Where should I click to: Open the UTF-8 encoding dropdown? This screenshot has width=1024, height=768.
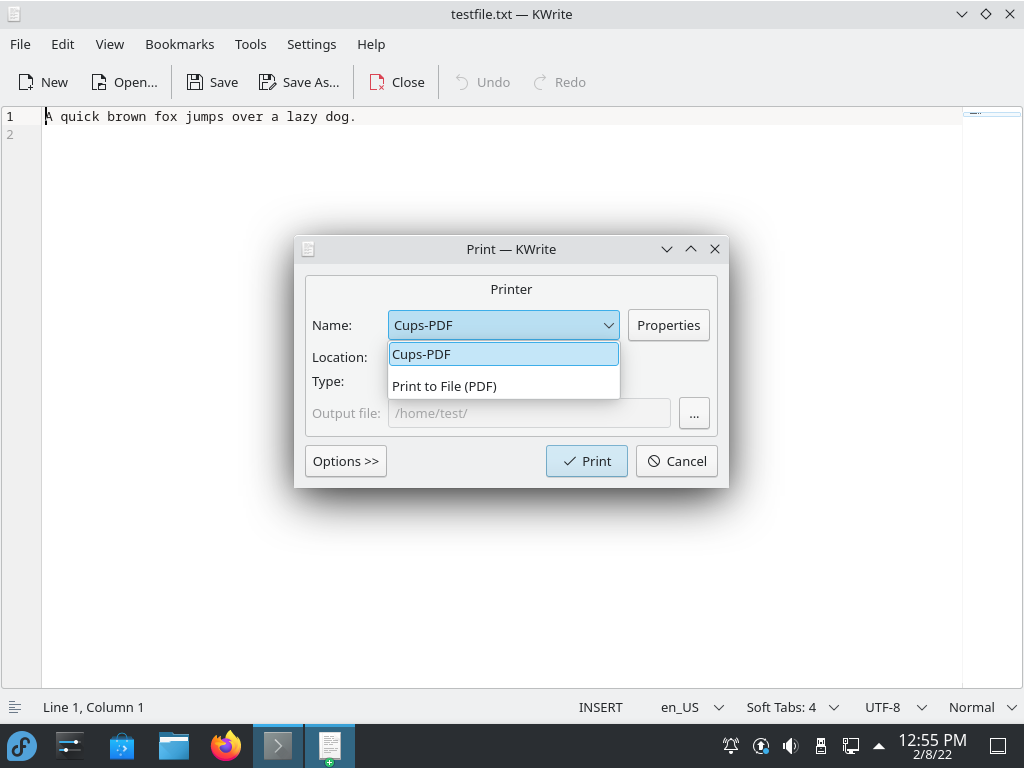coord(895,707)
